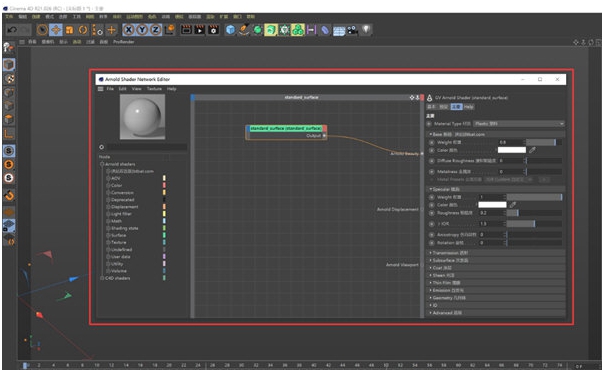Open Help menu in Shader Network Editor
The width and height of the screenshot is (604, 370).
click(172, 89)
